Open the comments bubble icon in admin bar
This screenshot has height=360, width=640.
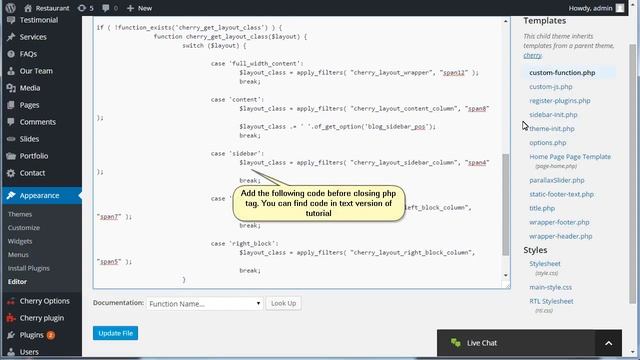(106, 8)
